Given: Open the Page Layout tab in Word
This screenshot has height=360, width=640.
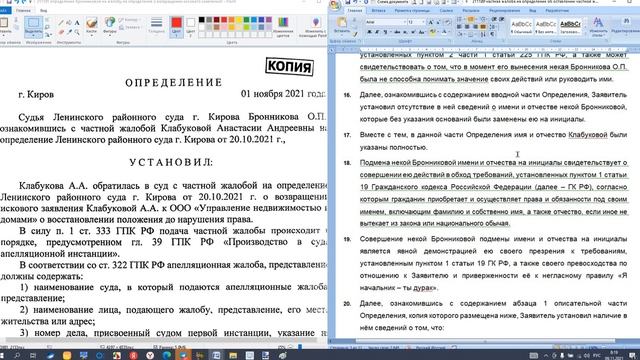Looking at the screenshot, I should pos(411,11).
